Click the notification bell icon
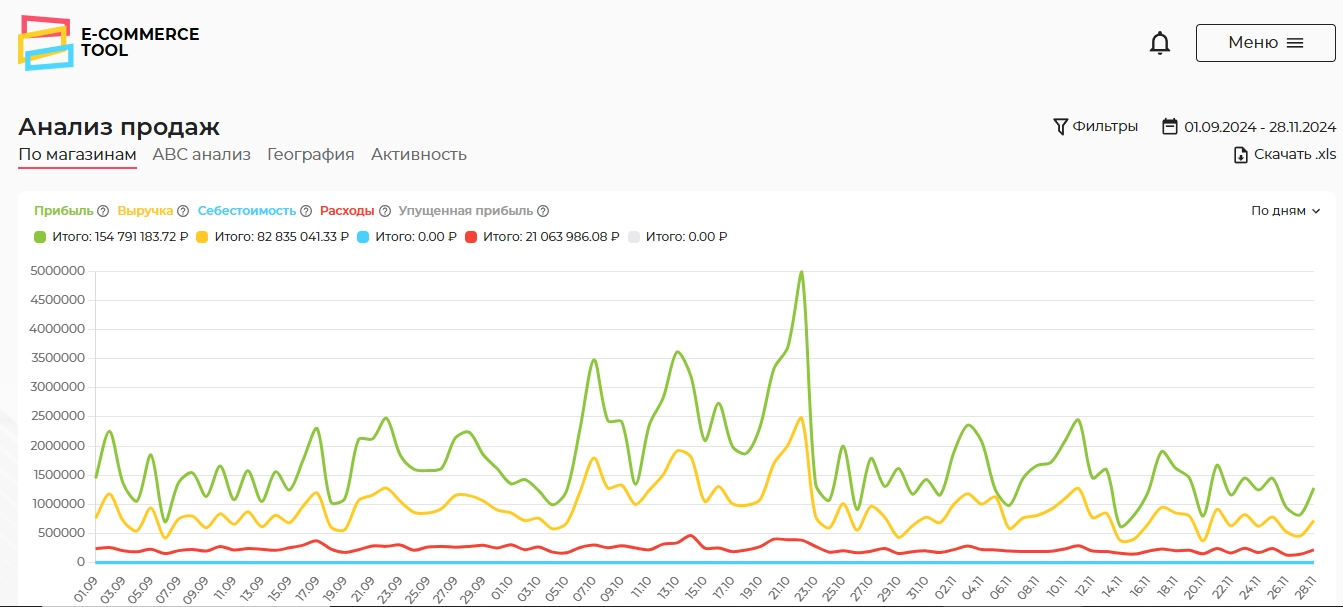This screenshot has height=607, width=1343. 1160,43
